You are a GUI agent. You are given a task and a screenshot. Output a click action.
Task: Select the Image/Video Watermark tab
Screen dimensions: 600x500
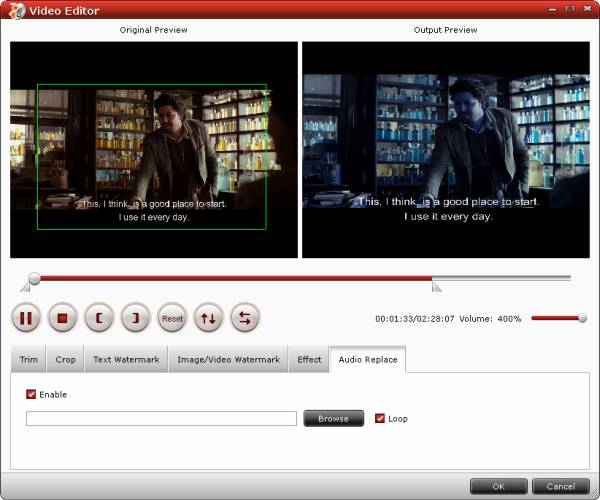(228, 359)
